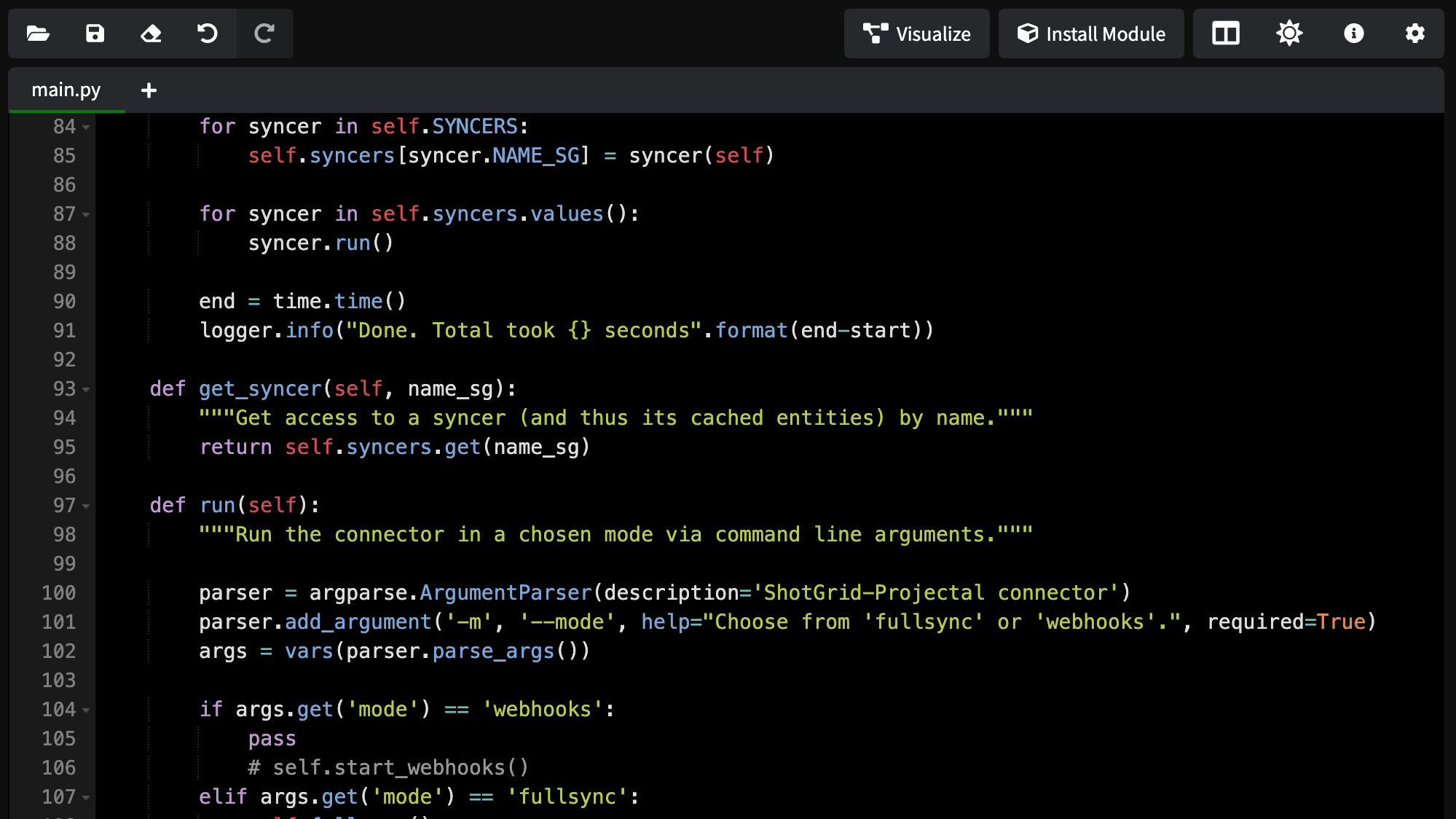Image resolution: width=1456 pixels, height=819 pixels.
Task: Click 'syncer.run()' on line 88
Action: click(321, 243)
